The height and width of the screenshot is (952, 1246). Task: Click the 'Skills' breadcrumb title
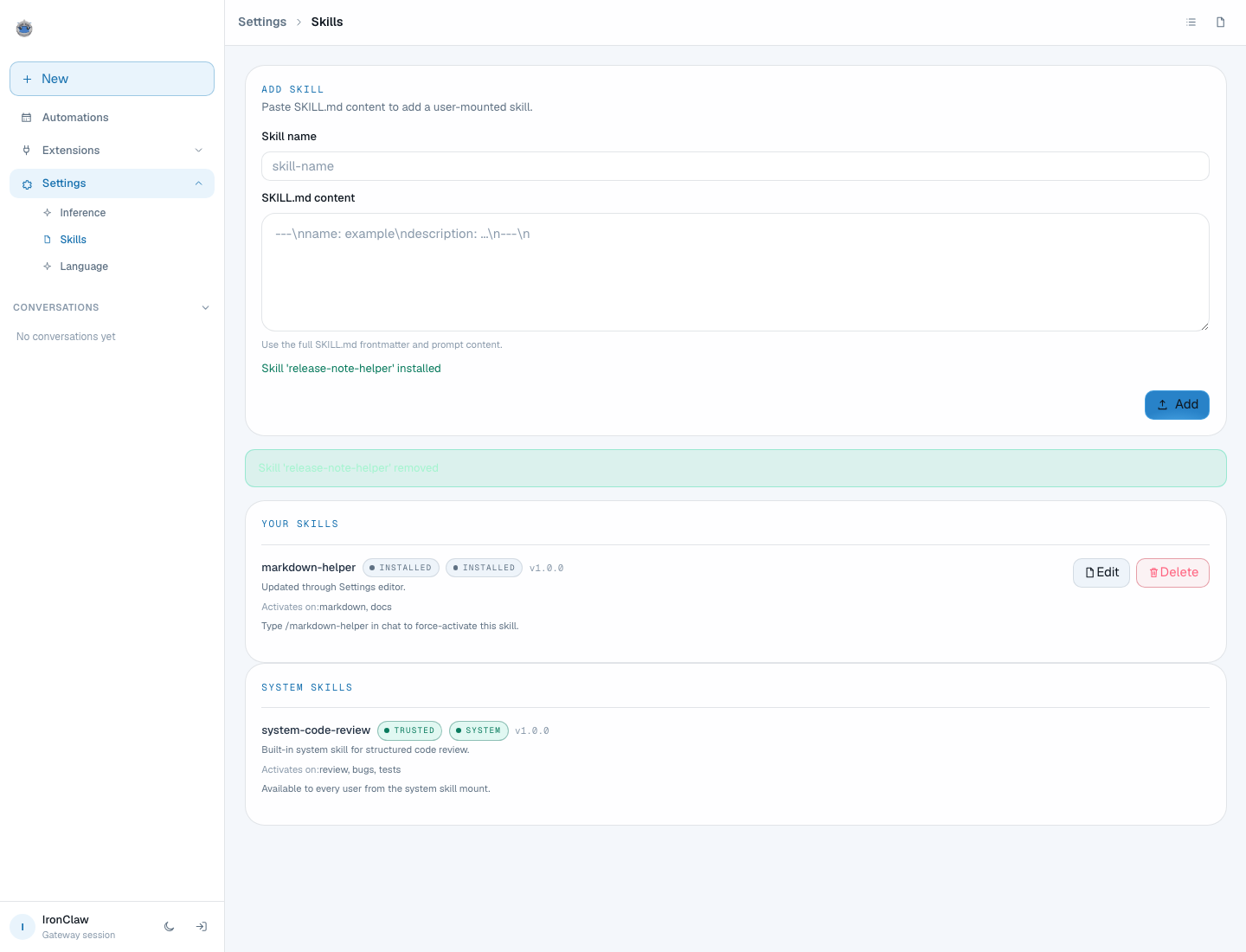(327, 23)
